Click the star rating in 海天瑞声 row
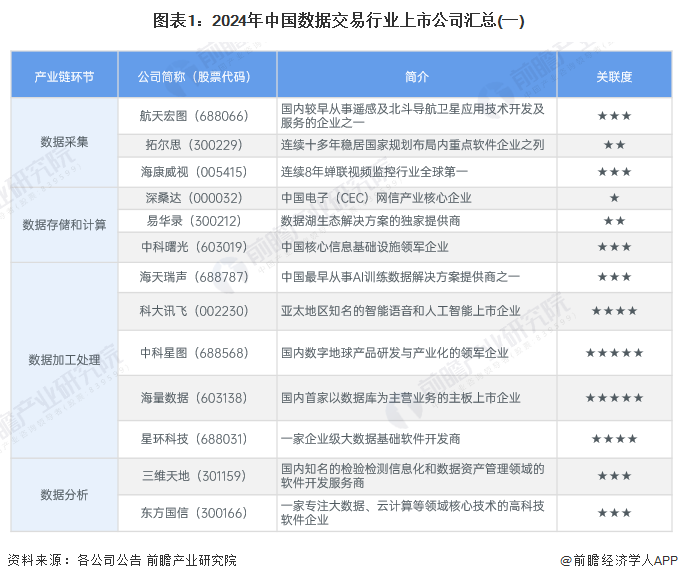 click(614, 277)
